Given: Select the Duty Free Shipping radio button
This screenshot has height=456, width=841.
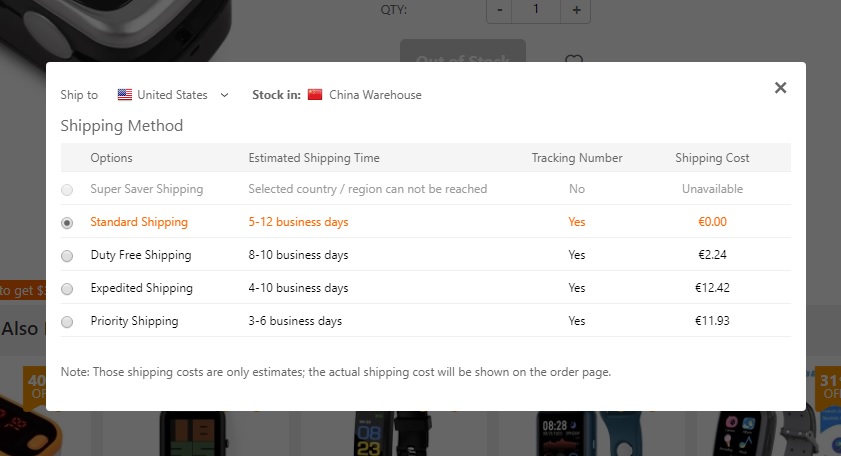Looking at the screenshot, I should pos(67,256).
